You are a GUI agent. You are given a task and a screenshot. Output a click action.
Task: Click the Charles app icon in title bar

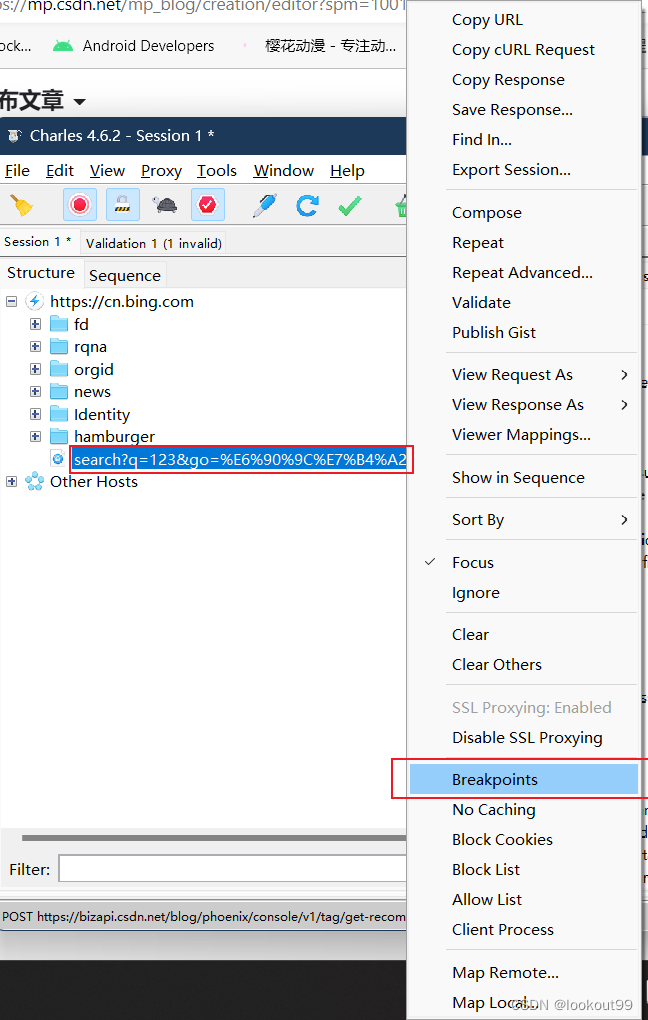coord(14,136)
